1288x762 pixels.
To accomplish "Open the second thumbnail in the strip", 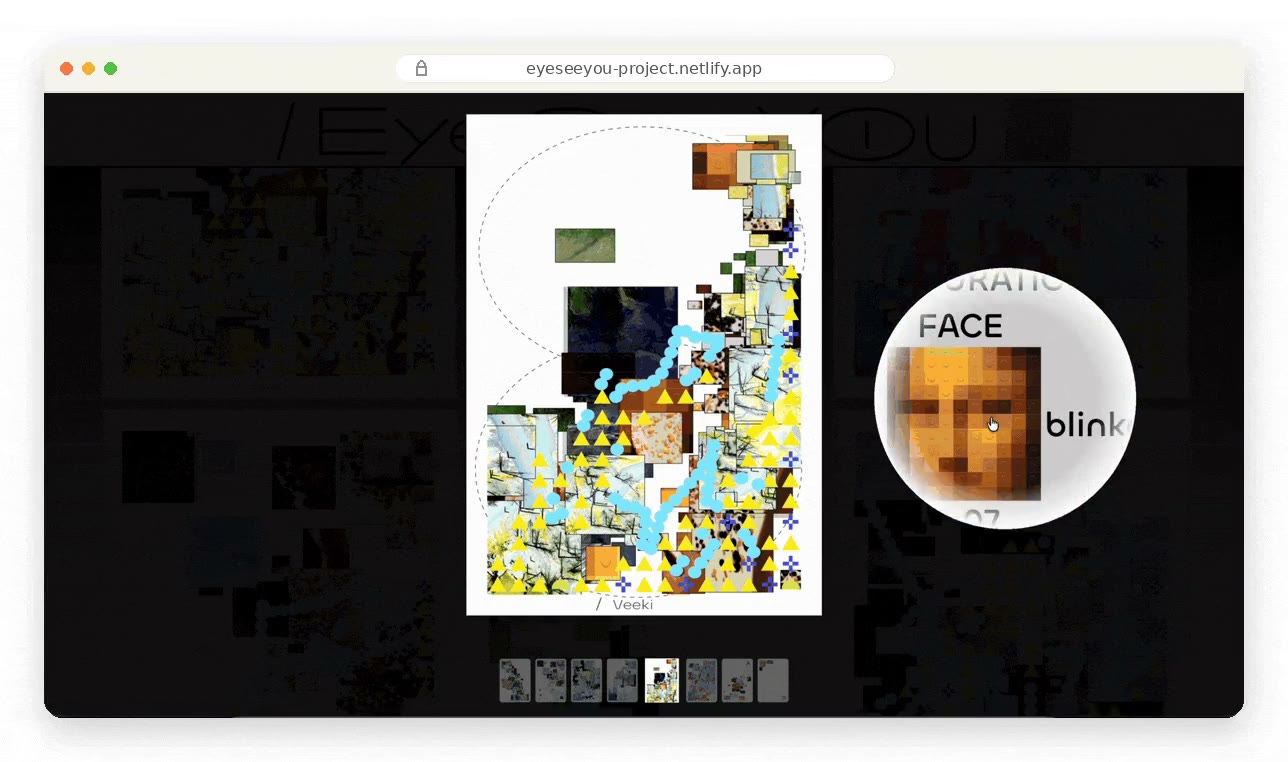I will click(551, 680).
